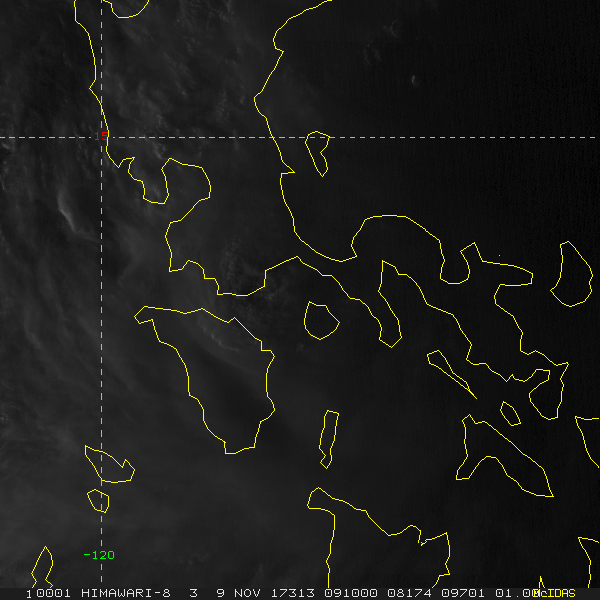Click inside the narrow Tablas island outline
600x600 pixels.
pyautogui.click(x=330, y=438)
